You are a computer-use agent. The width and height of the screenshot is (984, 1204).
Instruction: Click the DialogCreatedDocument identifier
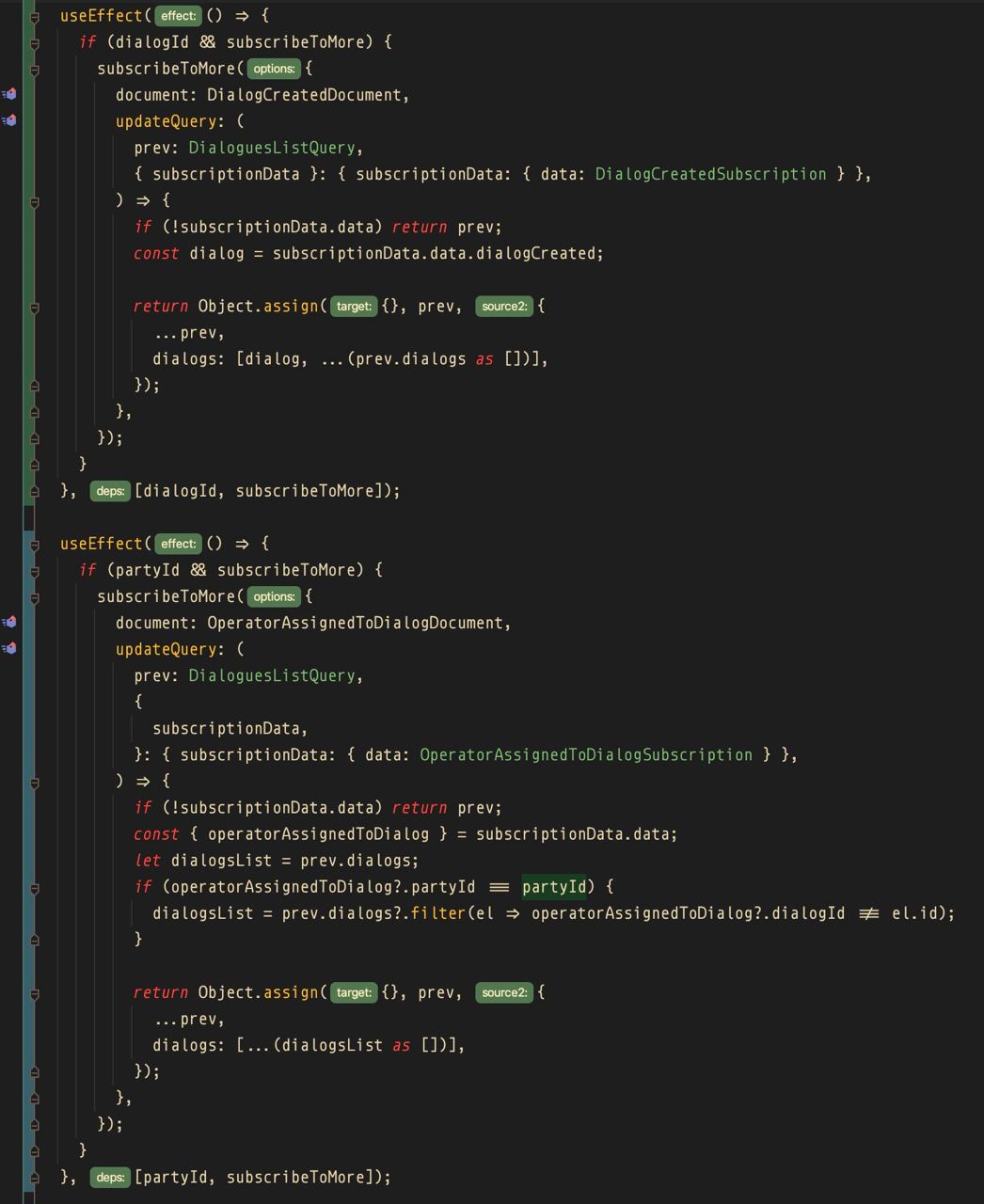(304, 95)
